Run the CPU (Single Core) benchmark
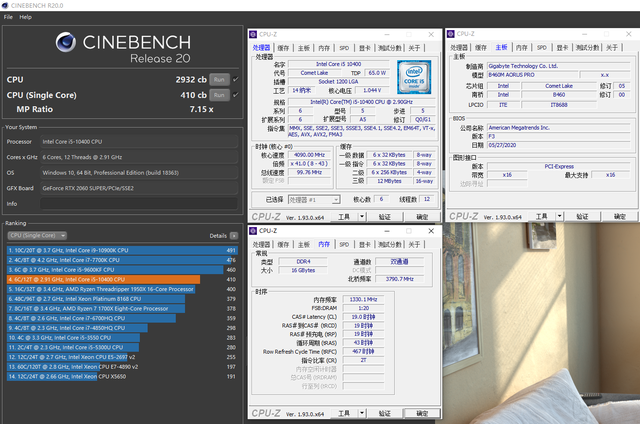 pyautogui.click(x=219, y=95)
